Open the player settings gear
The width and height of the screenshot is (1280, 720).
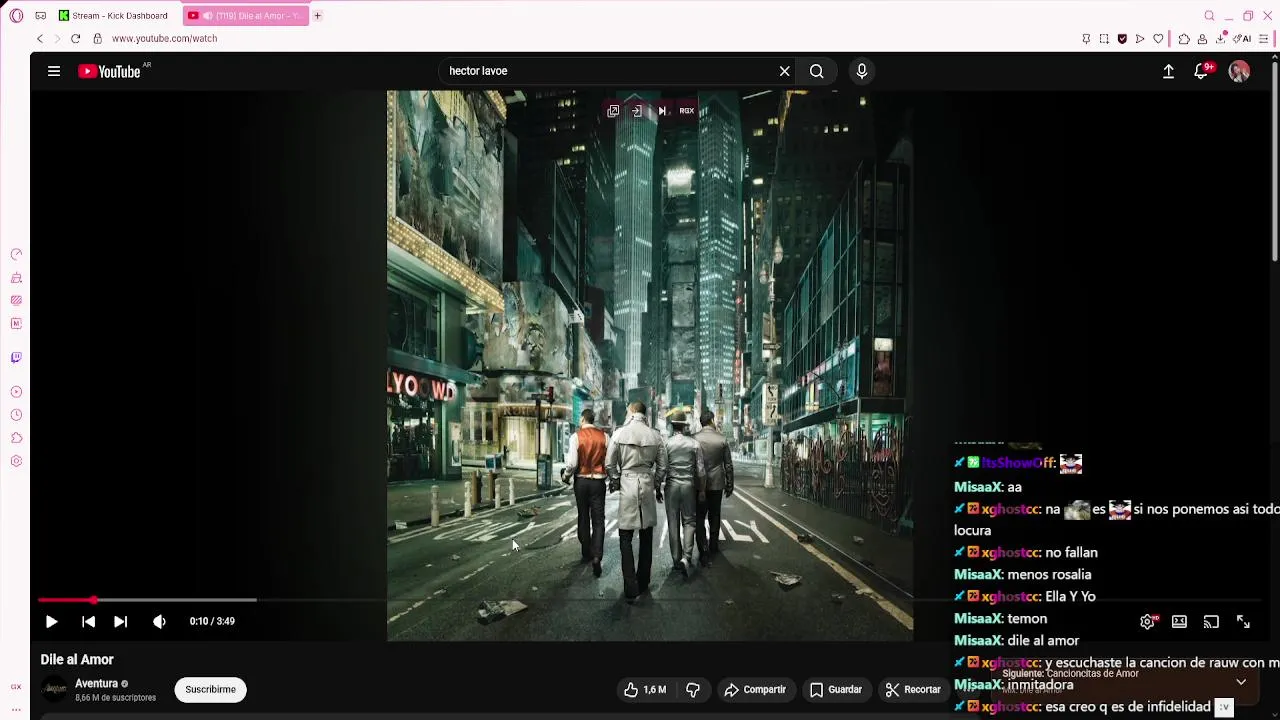(1148, 621)
